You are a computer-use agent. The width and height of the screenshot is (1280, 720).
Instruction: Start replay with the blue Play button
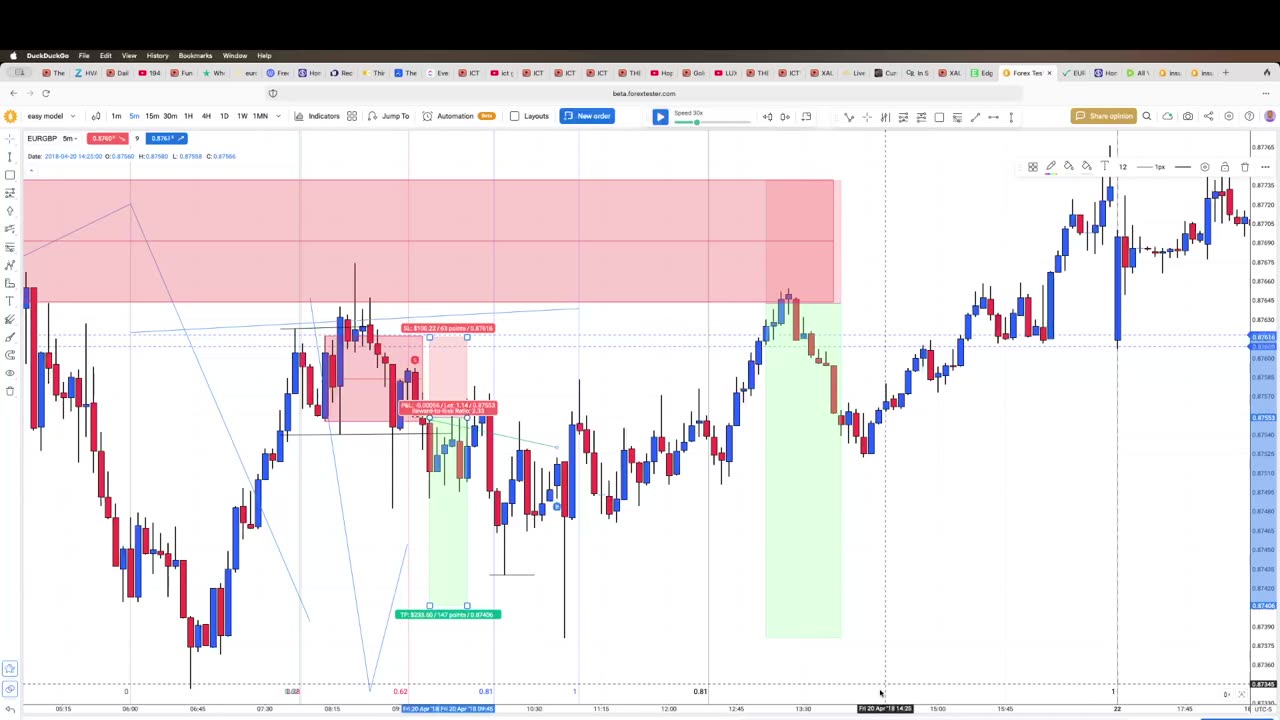click(x=660, y=117)
